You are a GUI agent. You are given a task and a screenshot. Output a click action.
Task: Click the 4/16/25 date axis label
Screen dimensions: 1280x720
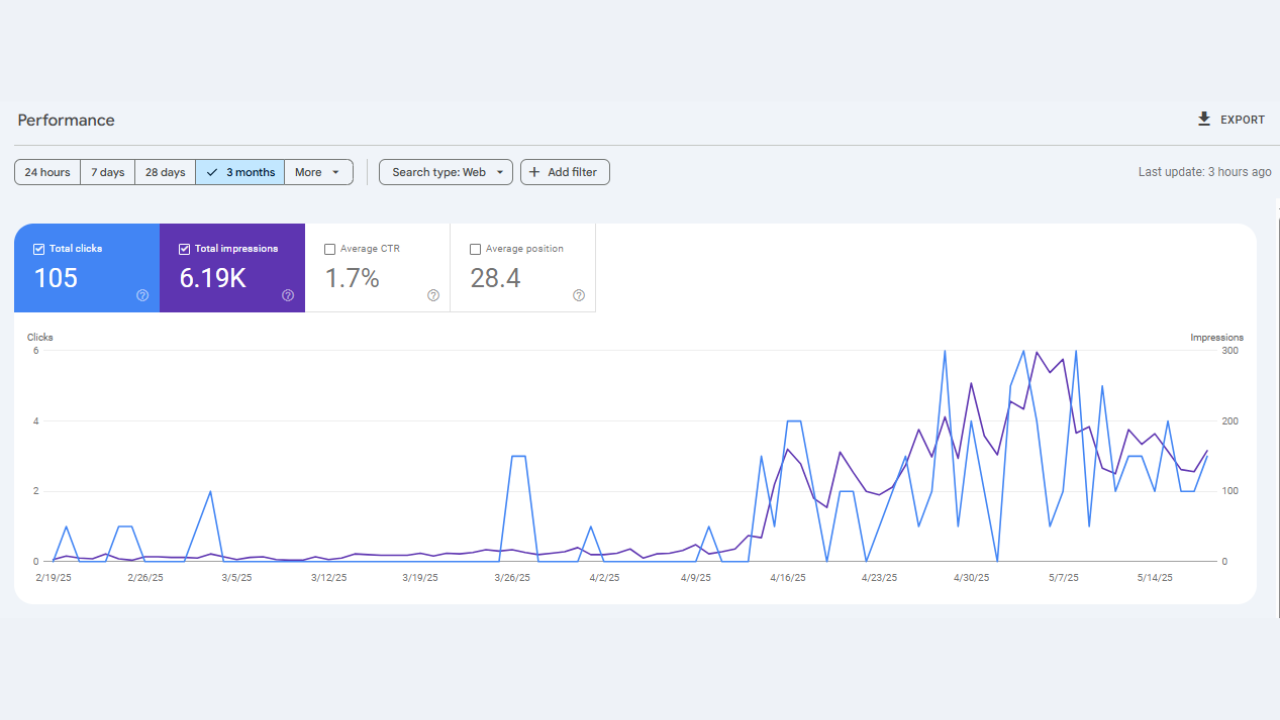coord(788,578)
